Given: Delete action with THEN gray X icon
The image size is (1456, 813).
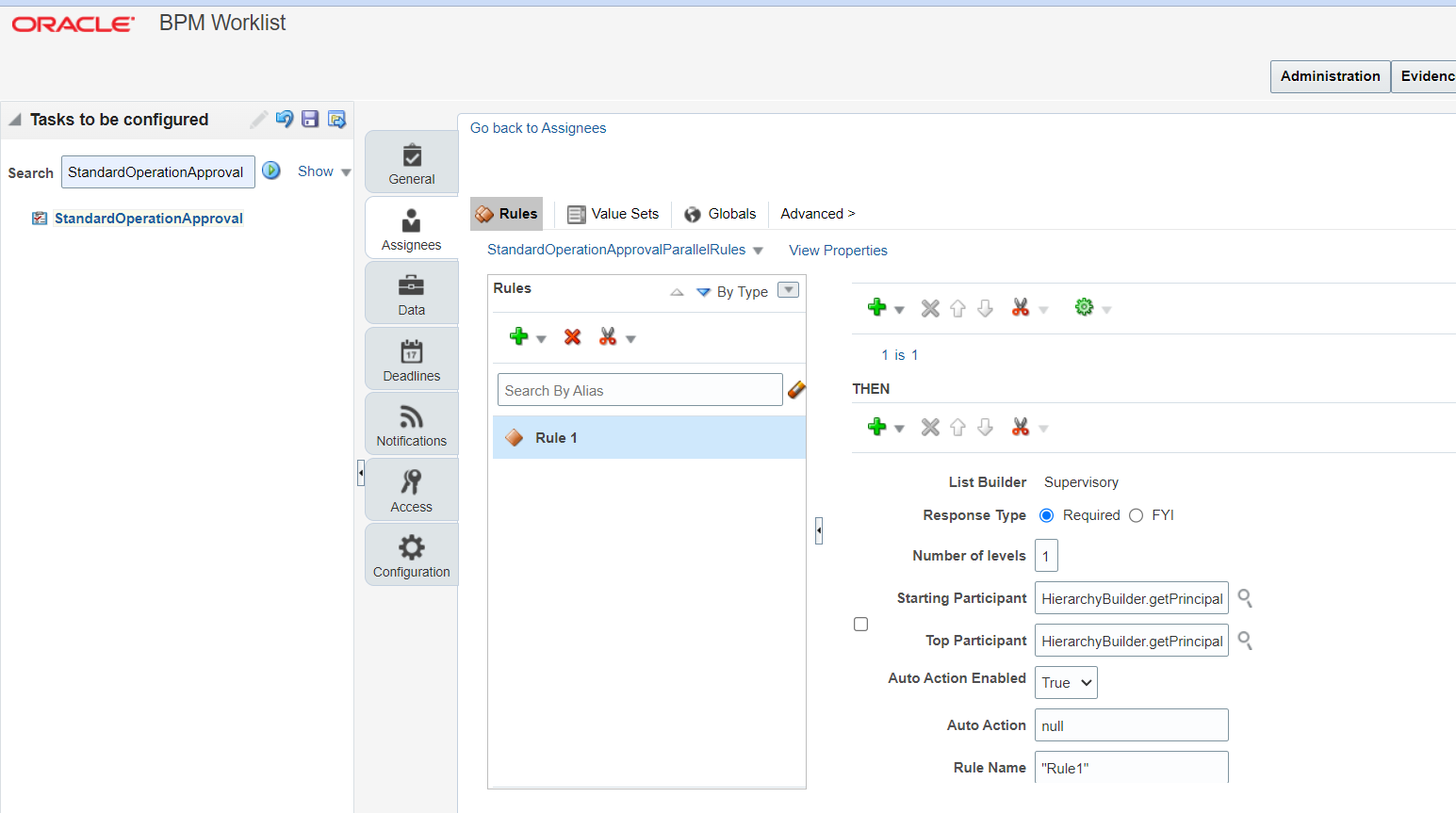Looking at the screenshot, I should [930, 427].
